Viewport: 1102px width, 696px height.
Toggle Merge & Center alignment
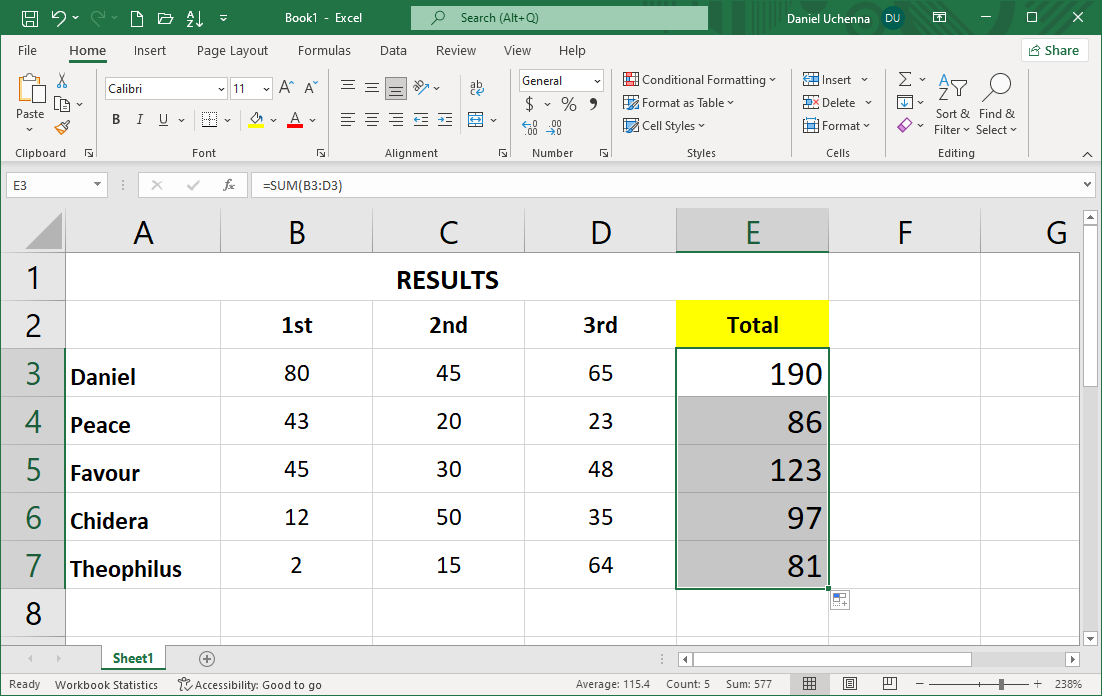[x=477, y=119]
